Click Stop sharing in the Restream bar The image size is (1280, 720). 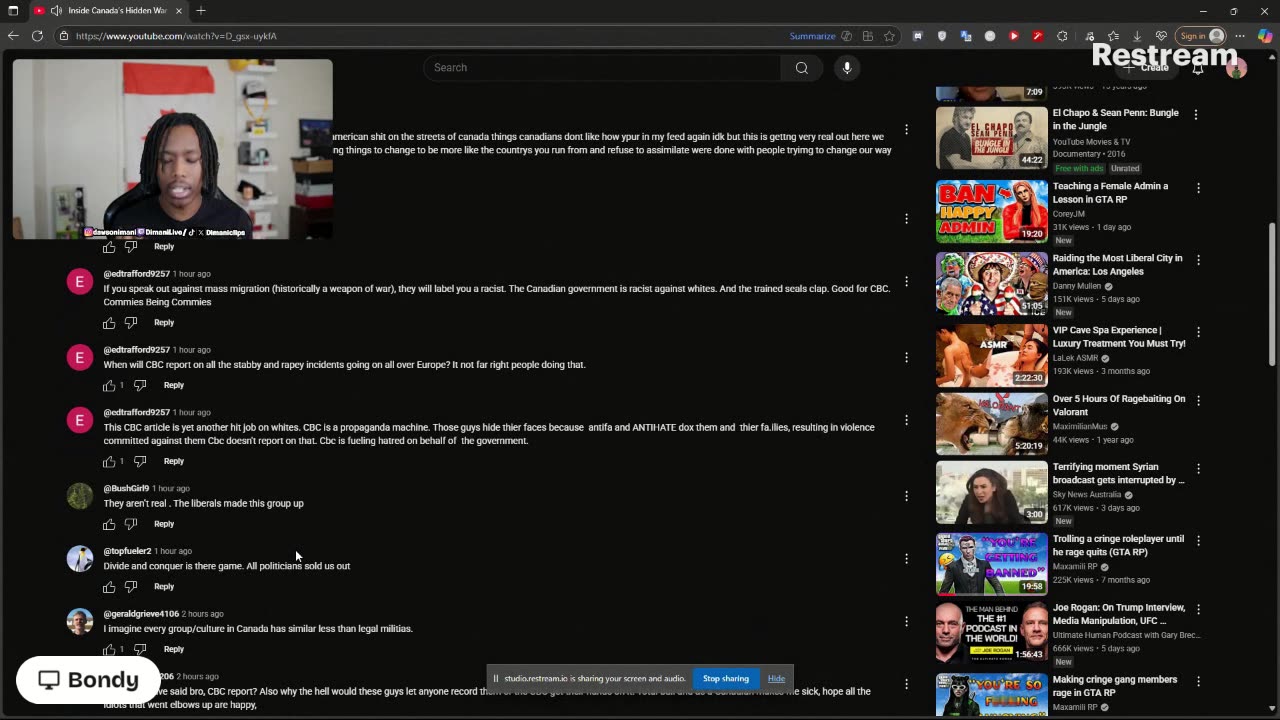(725, 679)
